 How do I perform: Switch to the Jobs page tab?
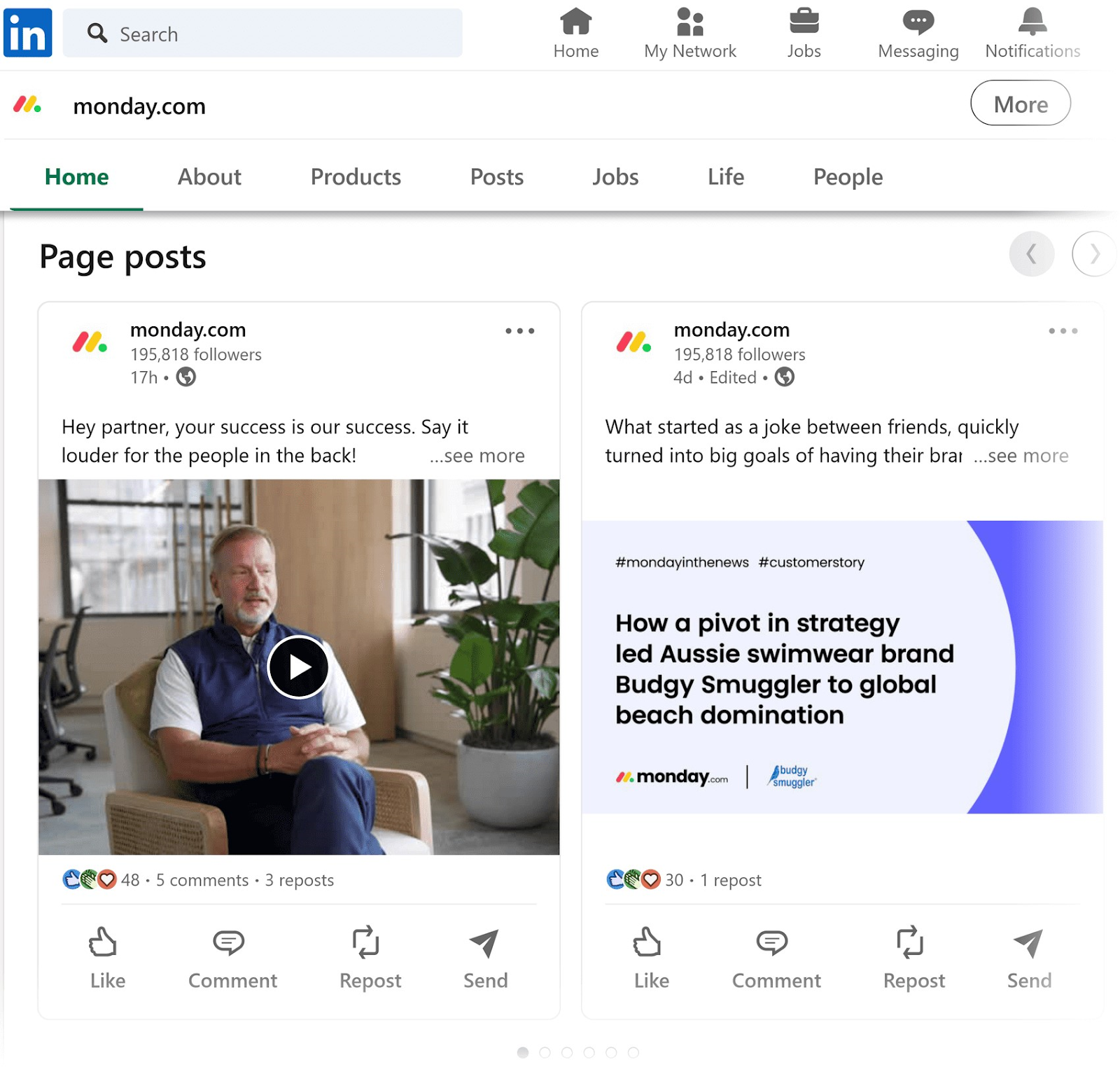pos(615,177)
